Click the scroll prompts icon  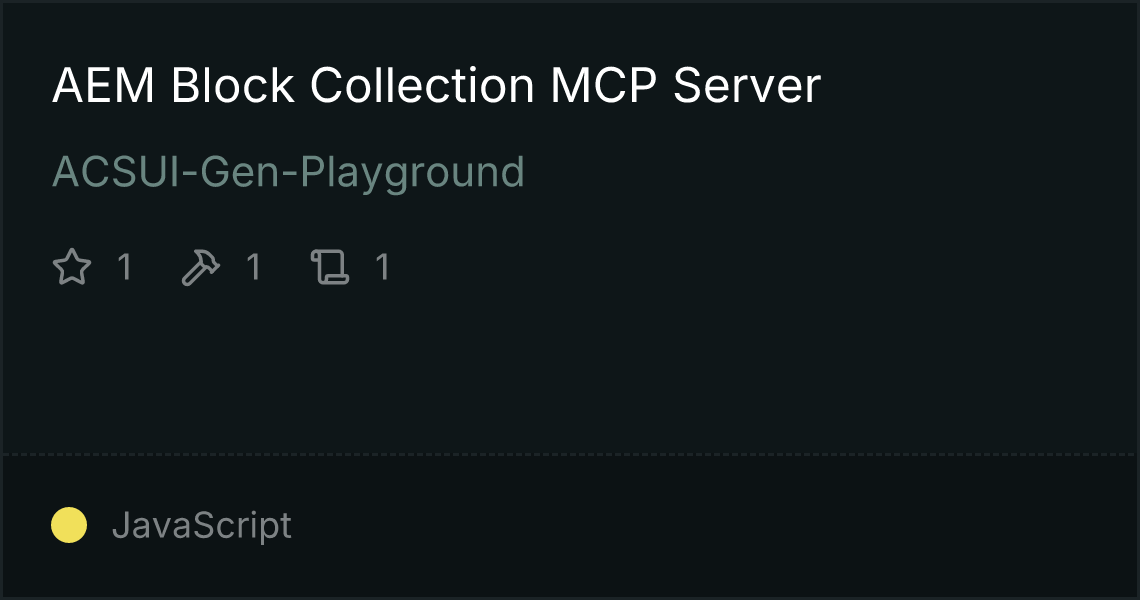(330, 267)
